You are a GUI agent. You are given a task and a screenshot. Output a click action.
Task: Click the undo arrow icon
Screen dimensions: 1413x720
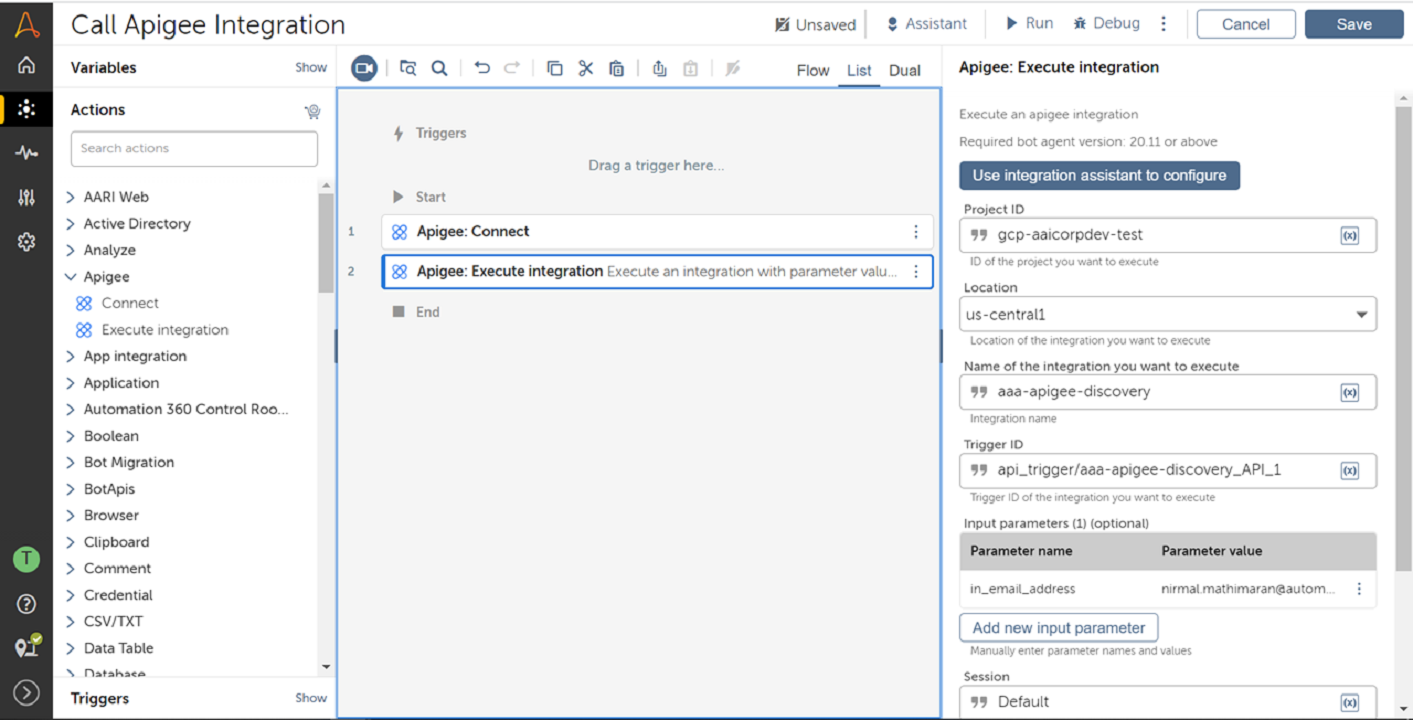(x=482, y=68)
